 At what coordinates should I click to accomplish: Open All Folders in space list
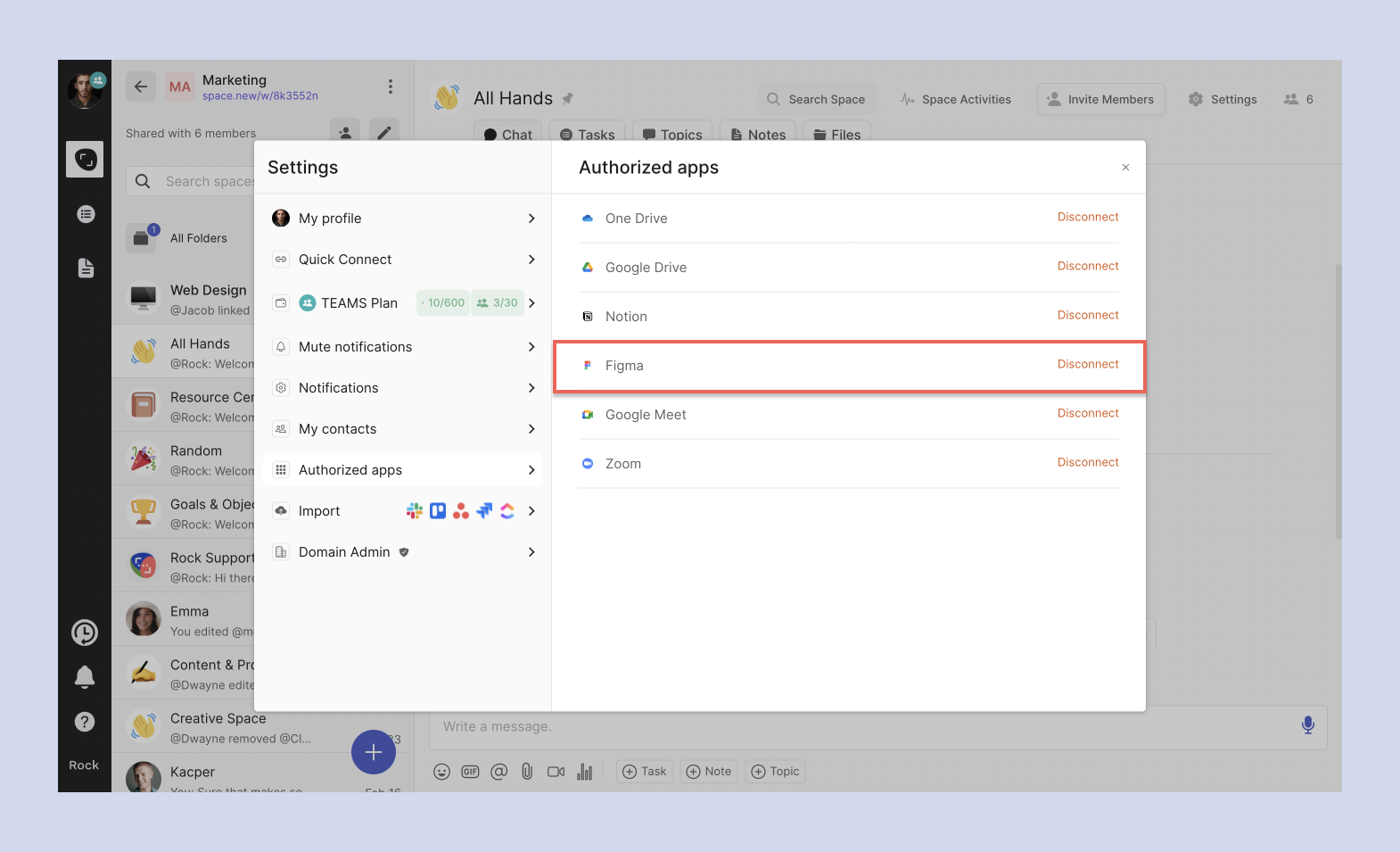[x=183, y=238]
